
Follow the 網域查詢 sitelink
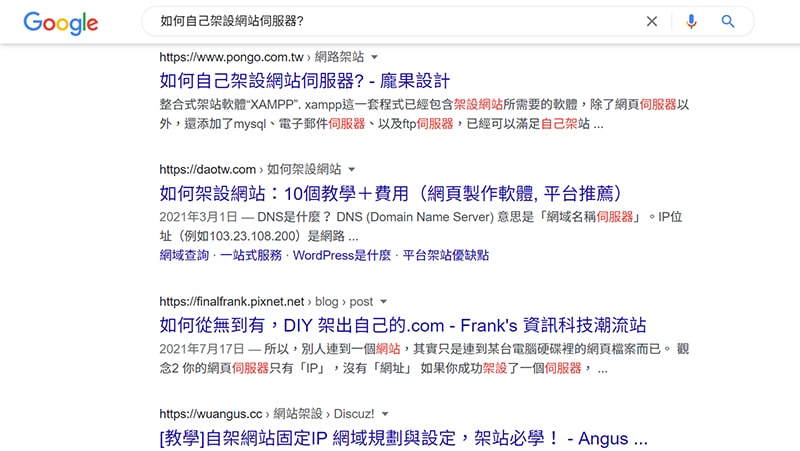tap(184, 256)
